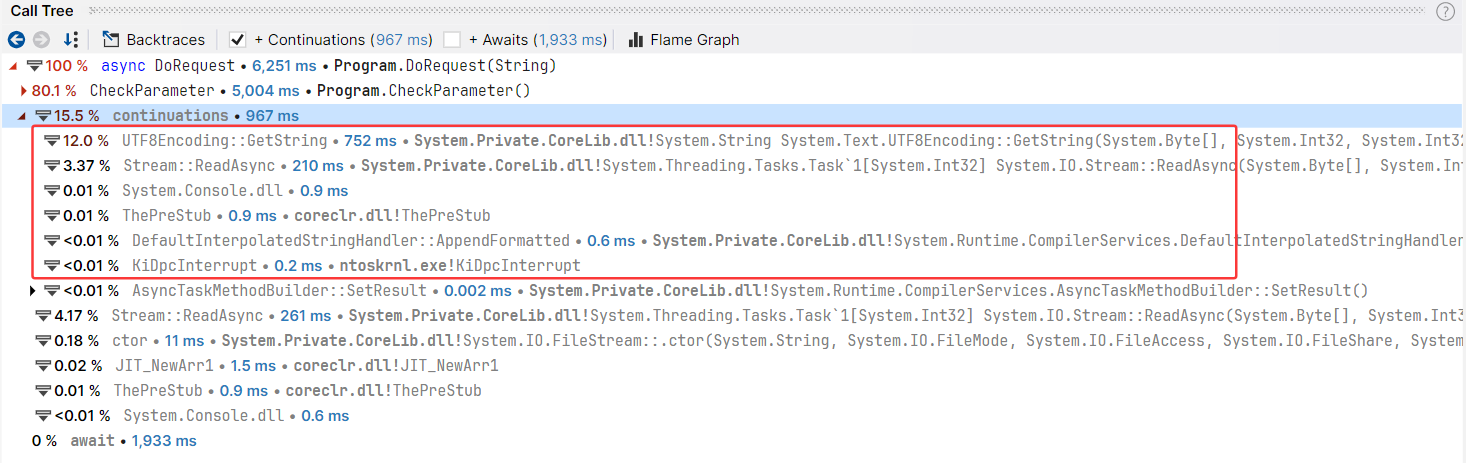Viewport: 1466px width, 463px height.
Task: Click the back navigation arrow icon
Action: [x=16, y=40]
